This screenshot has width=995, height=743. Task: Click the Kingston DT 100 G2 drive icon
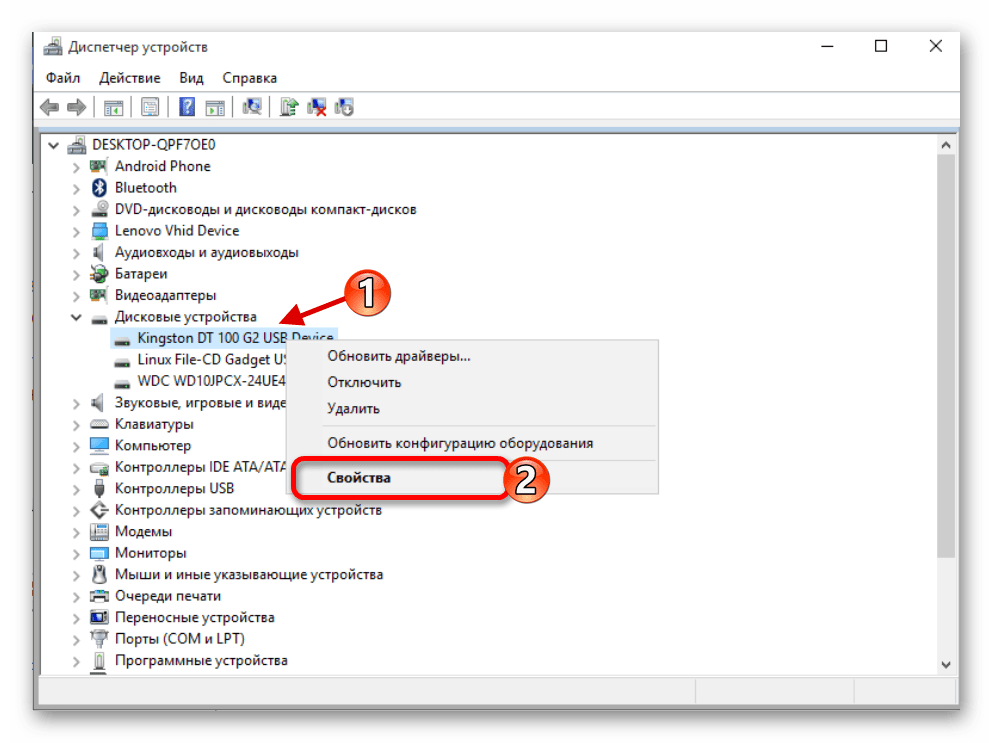click(x=122, y=341)
